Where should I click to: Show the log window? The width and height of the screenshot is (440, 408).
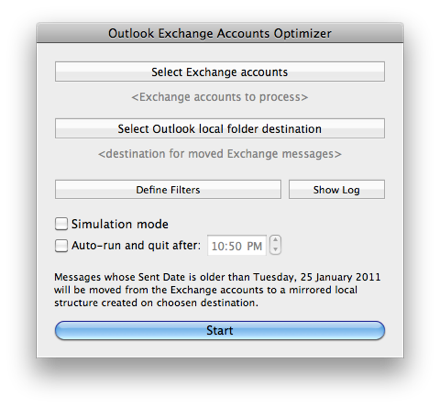[337, 190]
